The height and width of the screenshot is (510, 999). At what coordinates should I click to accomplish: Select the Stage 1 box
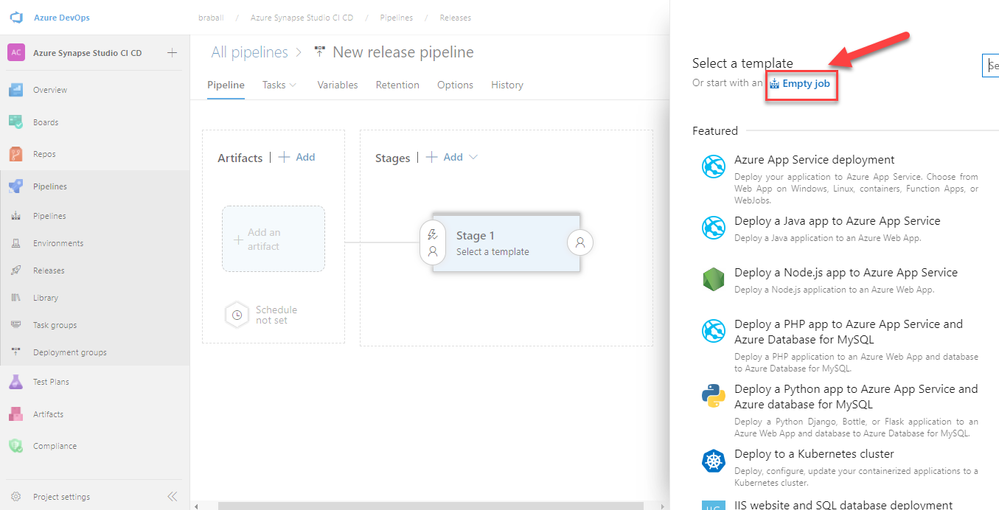506,243
